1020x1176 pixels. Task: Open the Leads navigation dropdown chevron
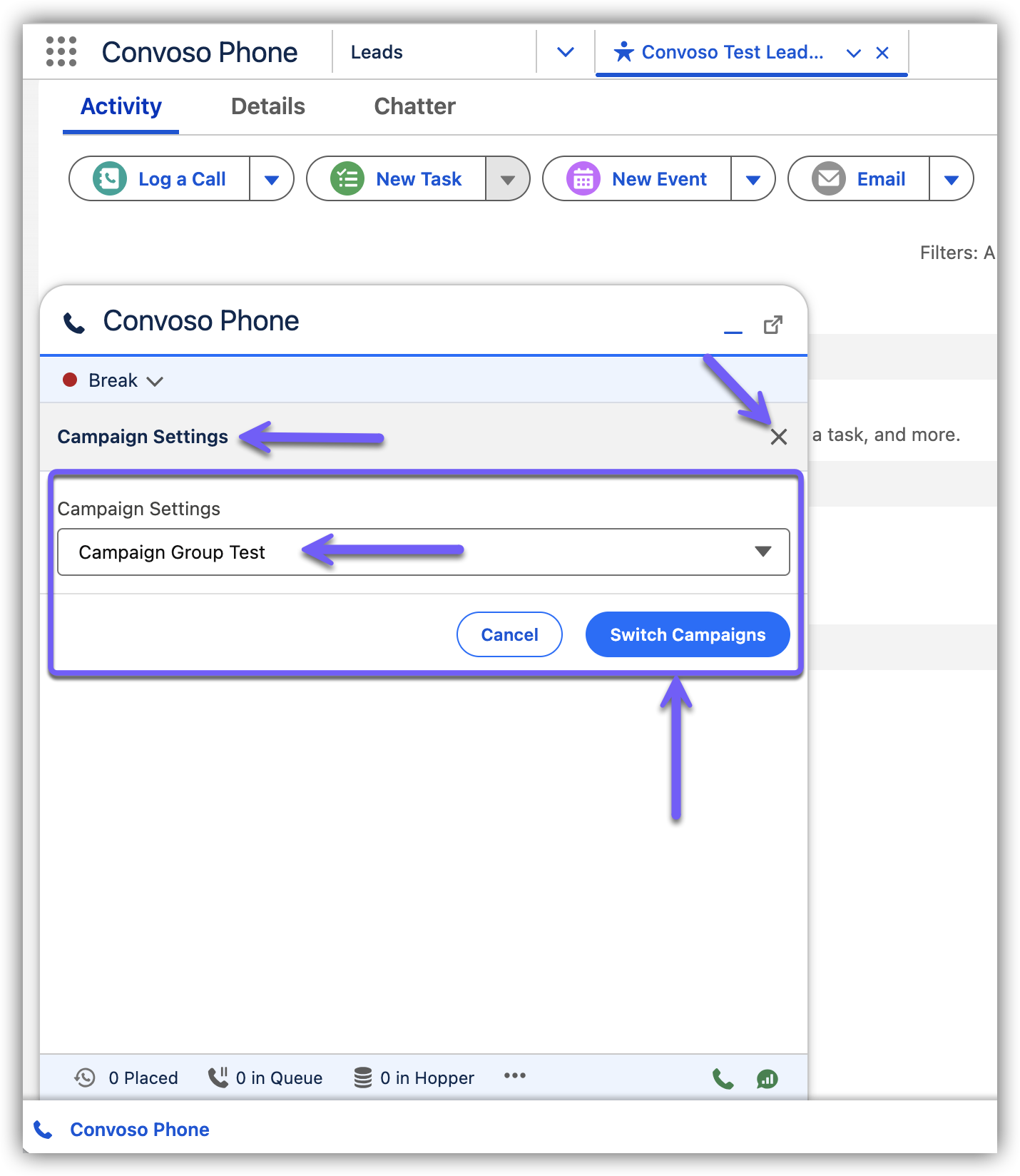[x=565, y=52]
